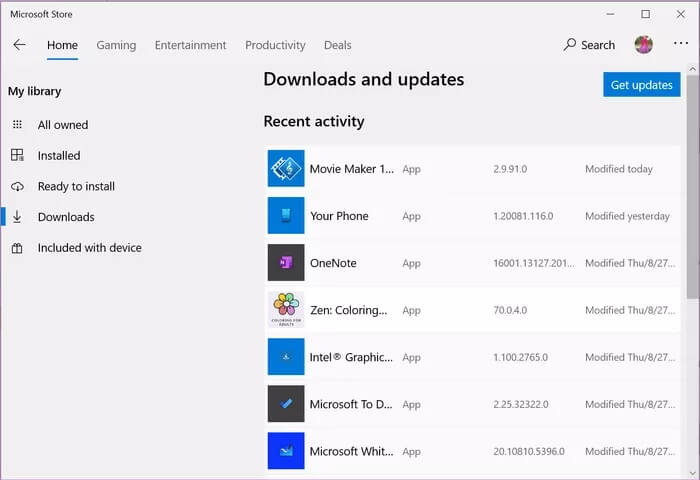
Task: Open the user profile avatar
Action: [x=643, y=45]
